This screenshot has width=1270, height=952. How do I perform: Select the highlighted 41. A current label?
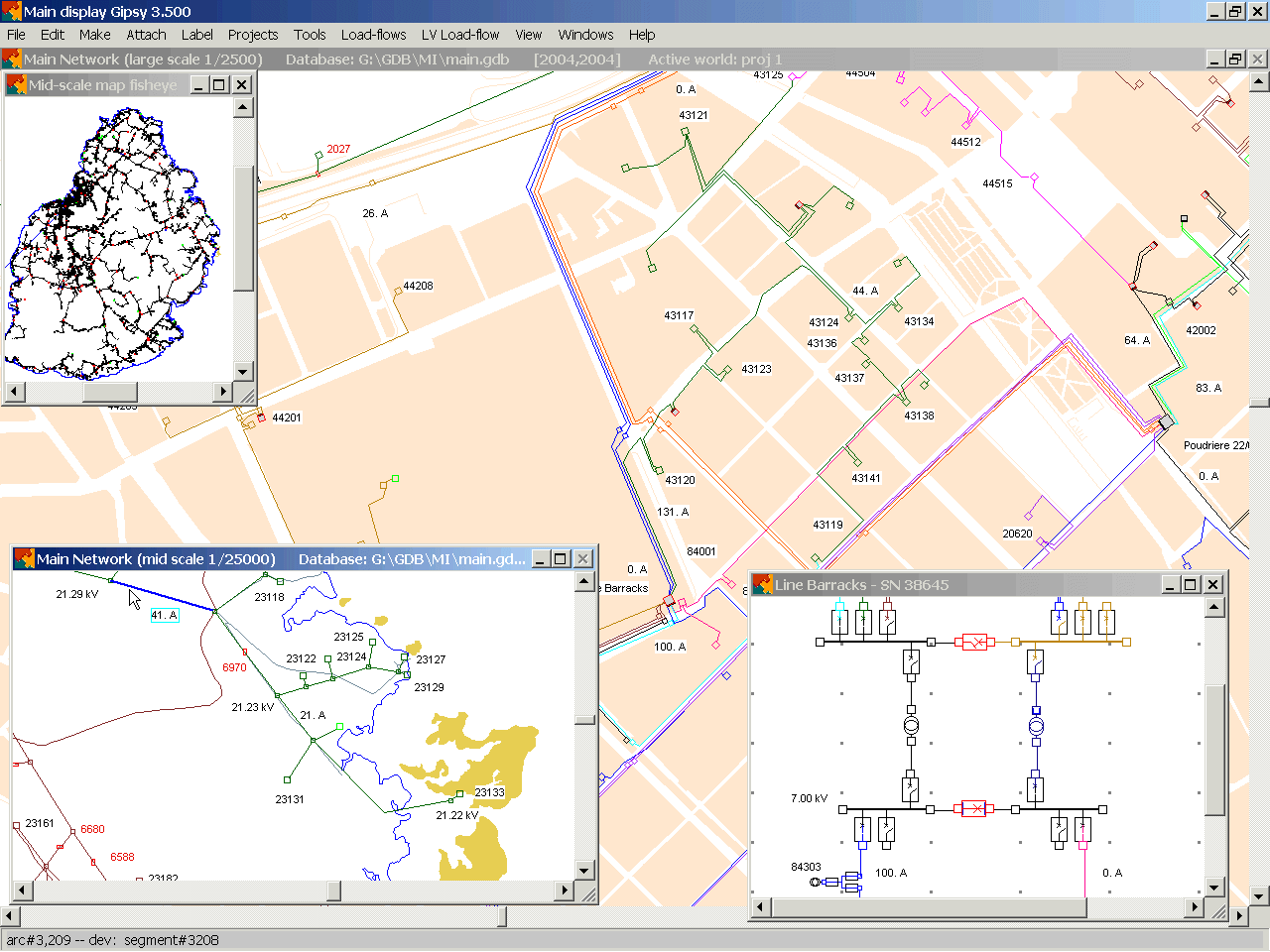click(x=165, y=616)
